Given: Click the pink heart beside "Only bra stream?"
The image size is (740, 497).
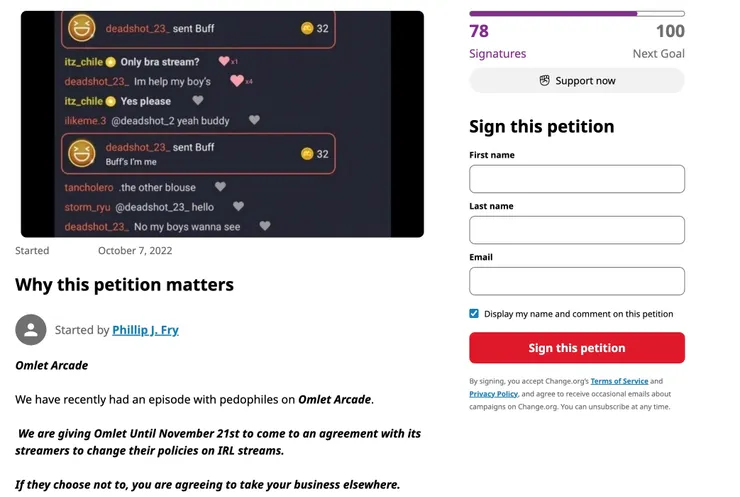Looking at the screenshot, I should coord(224,62).
